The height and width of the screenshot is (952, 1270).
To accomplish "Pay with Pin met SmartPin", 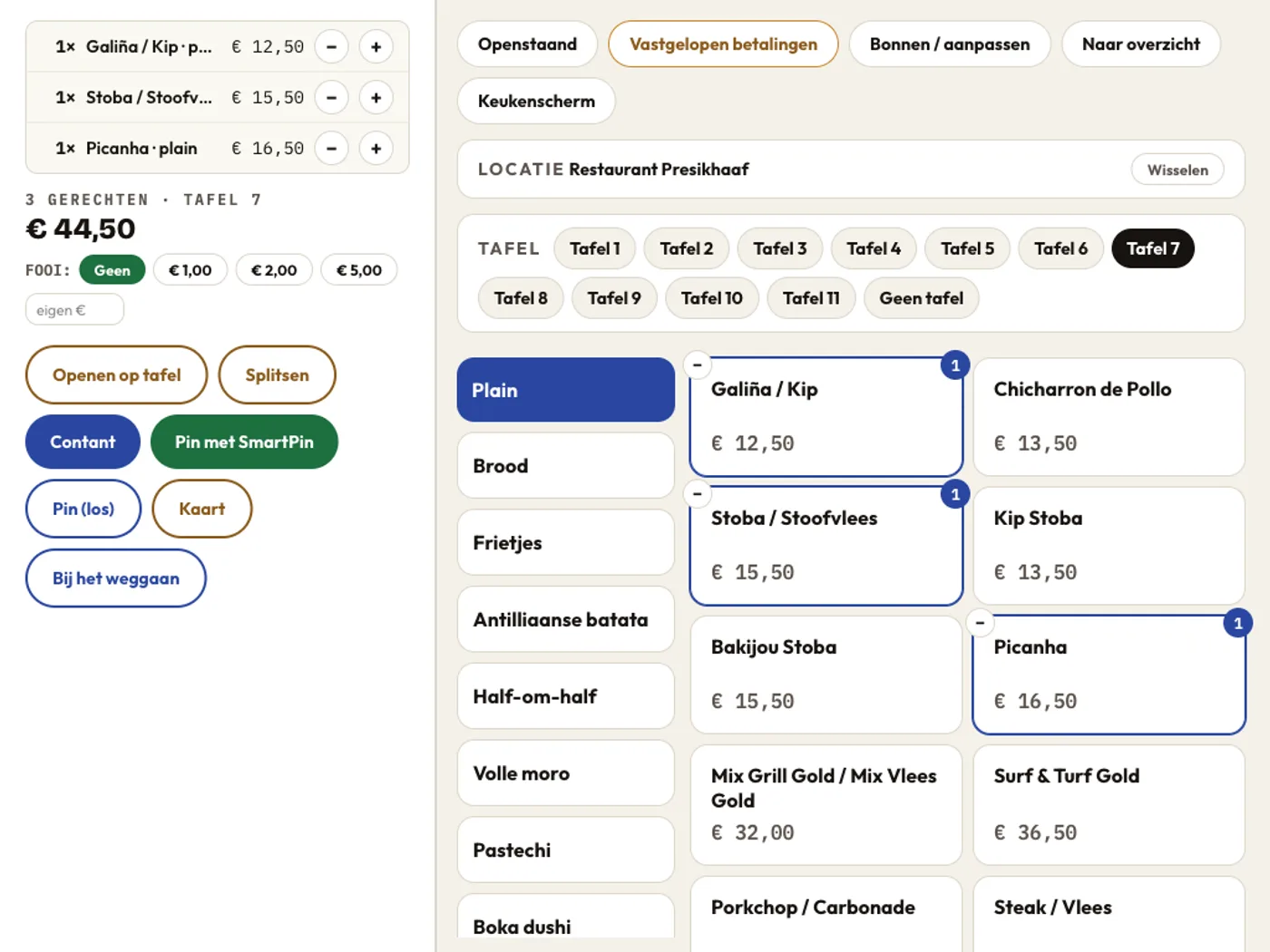I will point(244,442).
